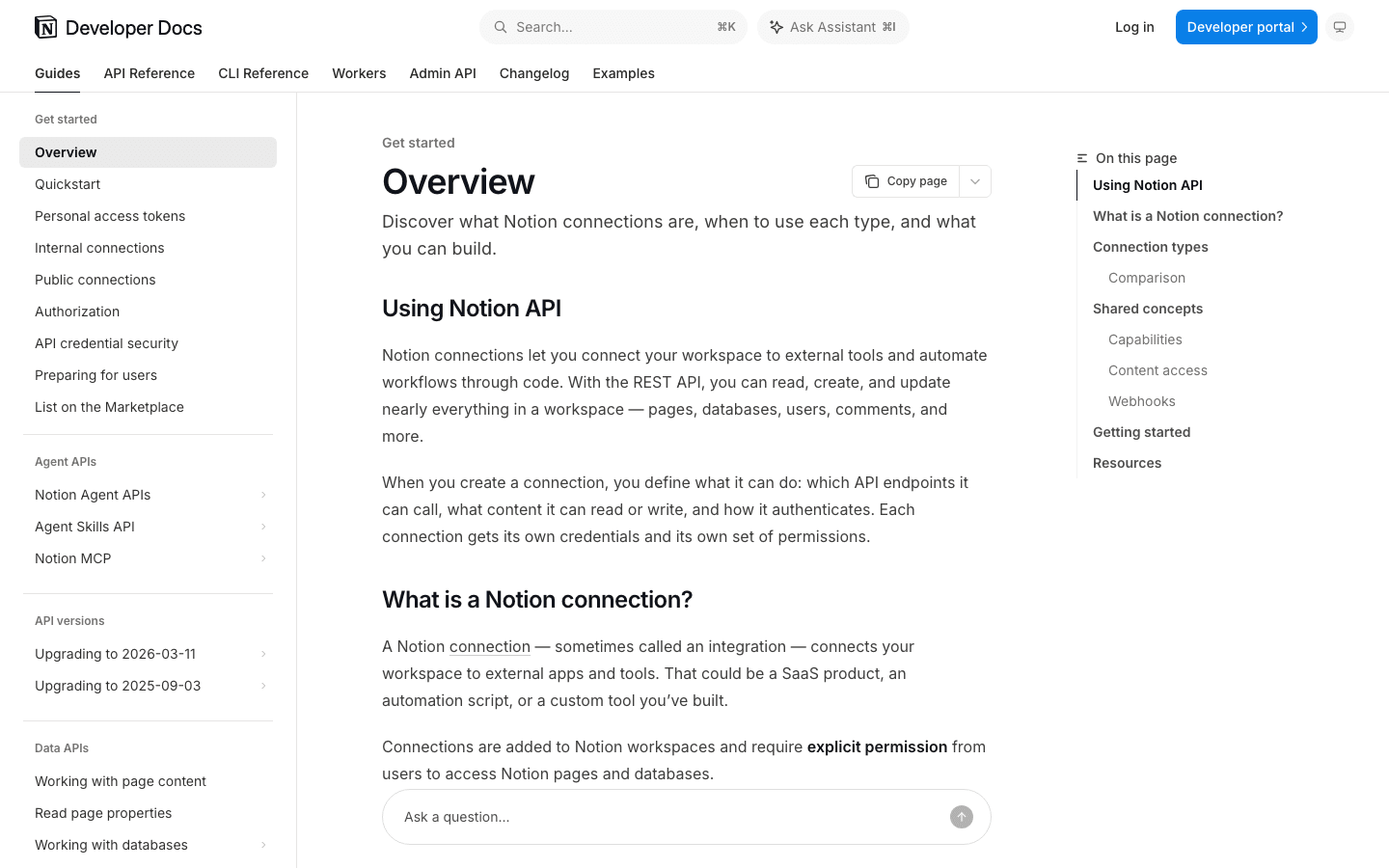The width and height of the screenshot is (1389, 868).
Task: Open API credential security page
Action: pos(148,343)
